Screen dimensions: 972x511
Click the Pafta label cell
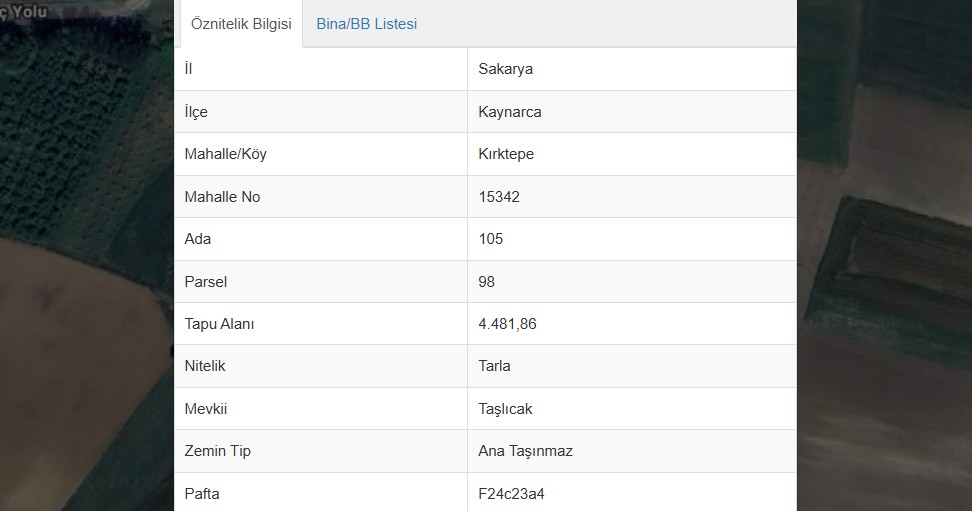320,492
